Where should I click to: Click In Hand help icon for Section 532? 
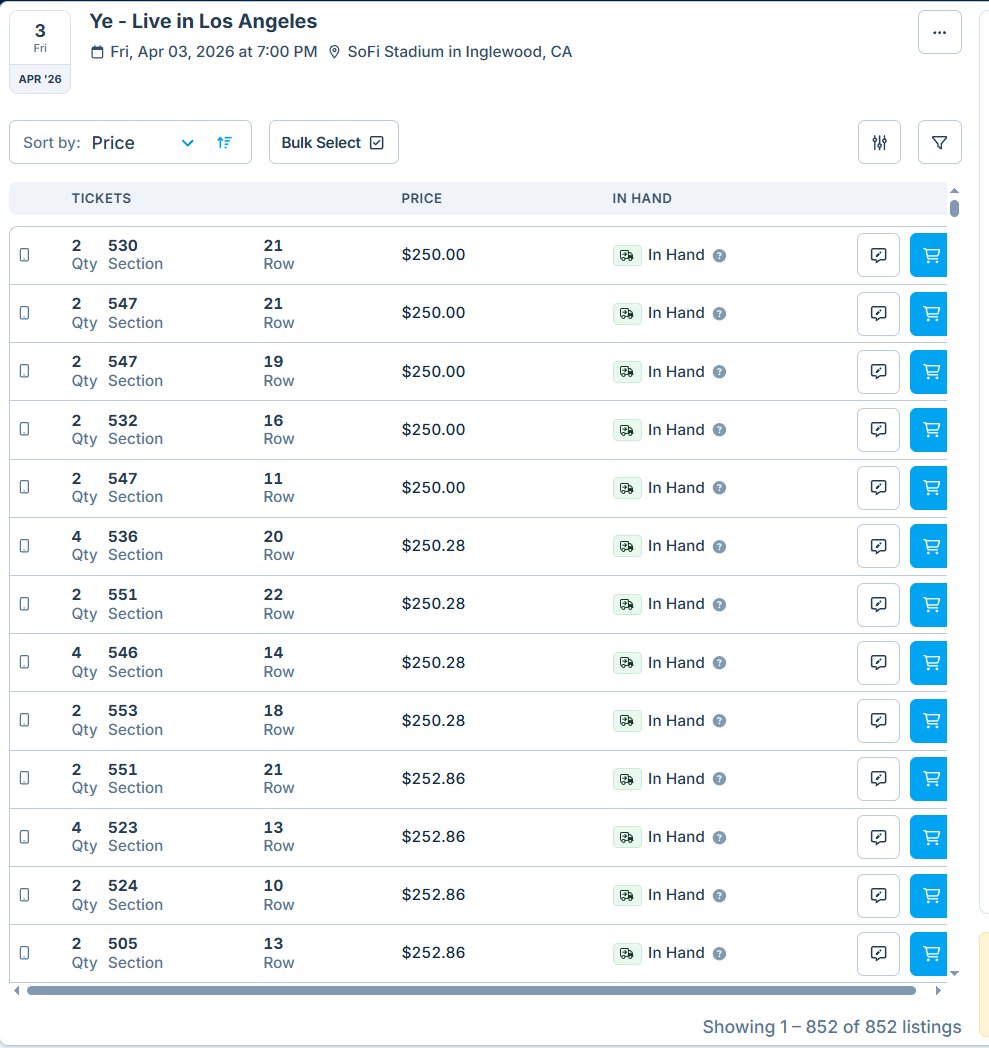click(x=719, y=430)
